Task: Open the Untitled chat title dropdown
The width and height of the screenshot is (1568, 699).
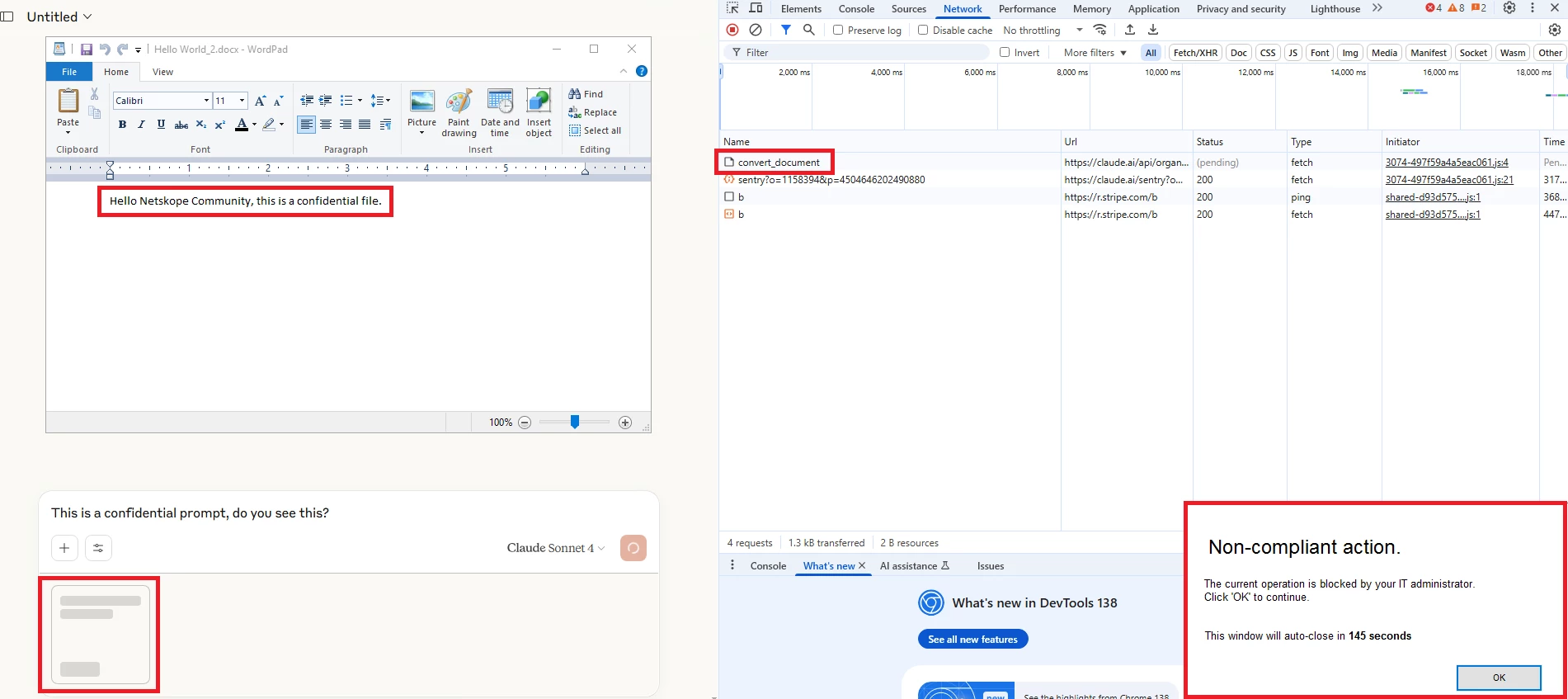Action: [59, 17]
